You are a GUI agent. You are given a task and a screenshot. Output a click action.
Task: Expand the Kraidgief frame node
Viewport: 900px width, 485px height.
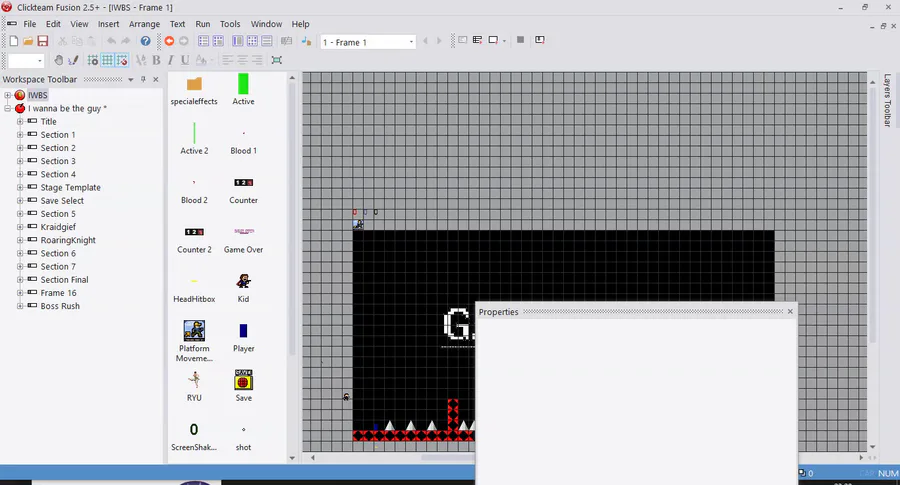20,227
